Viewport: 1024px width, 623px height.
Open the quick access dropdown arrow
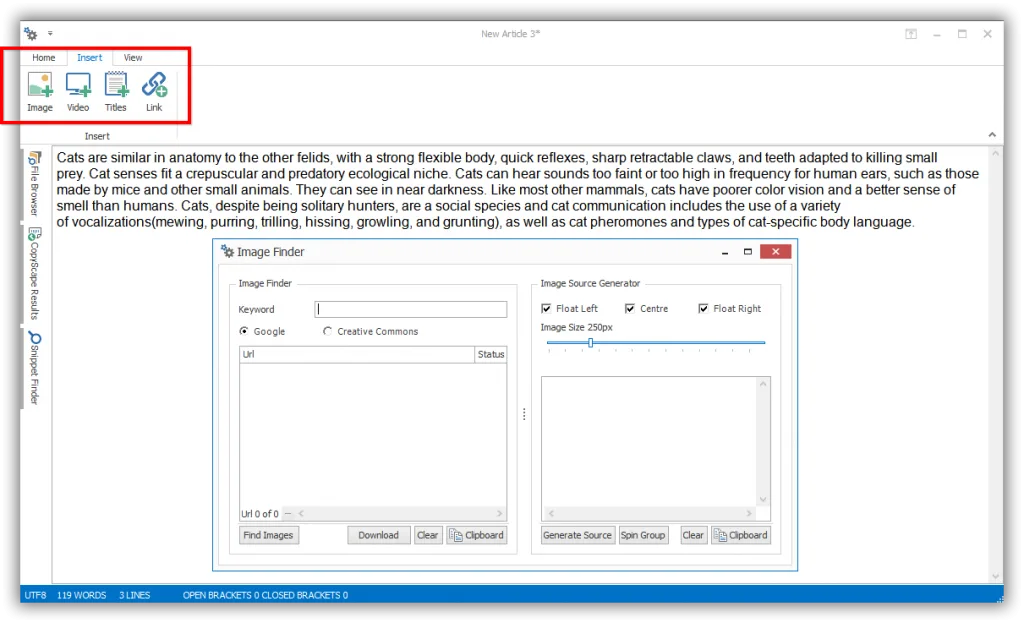click(50, 33)
